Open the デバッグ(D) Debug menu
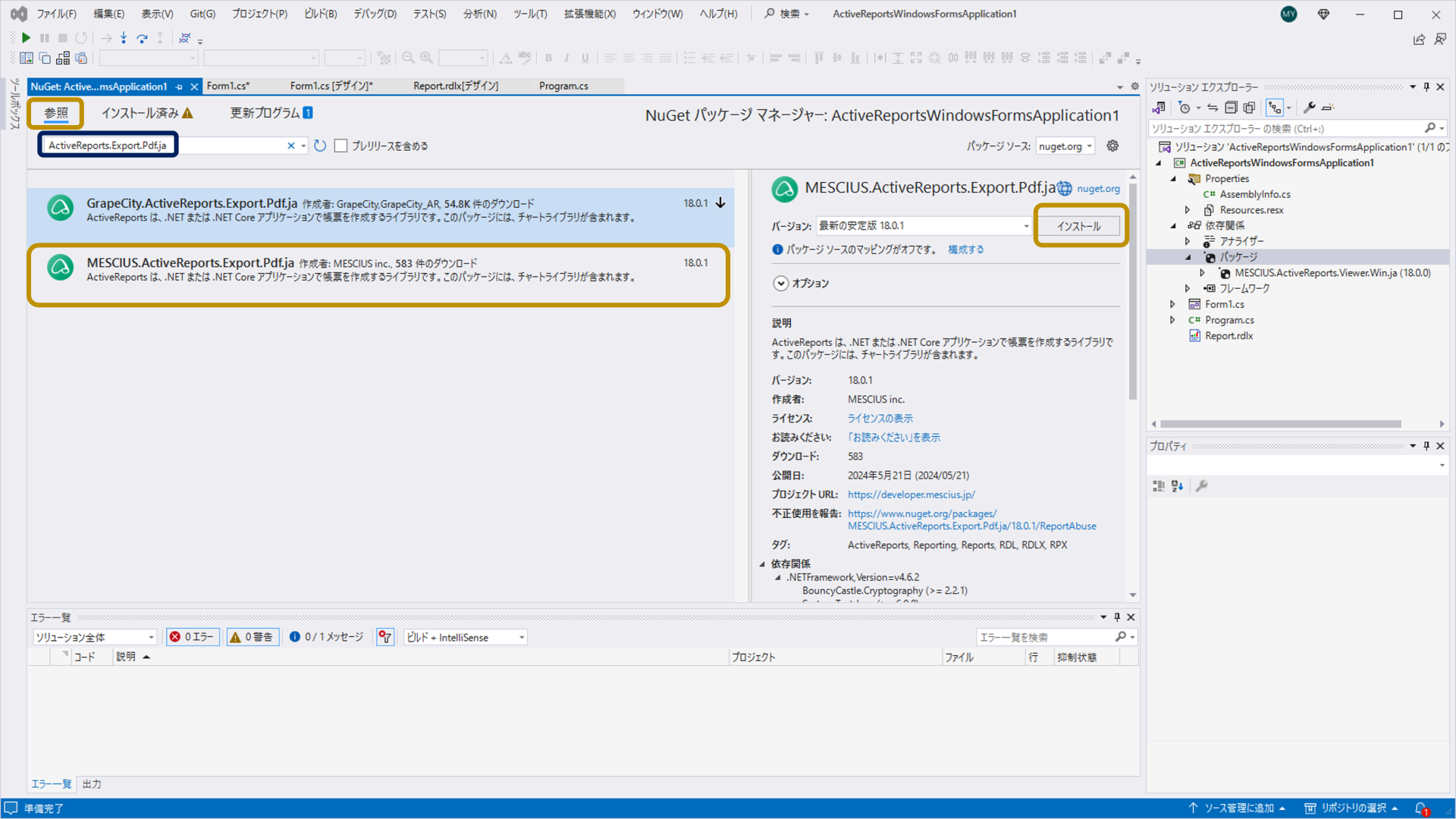This screenshot has width=1456, height=819. (375, 14)
